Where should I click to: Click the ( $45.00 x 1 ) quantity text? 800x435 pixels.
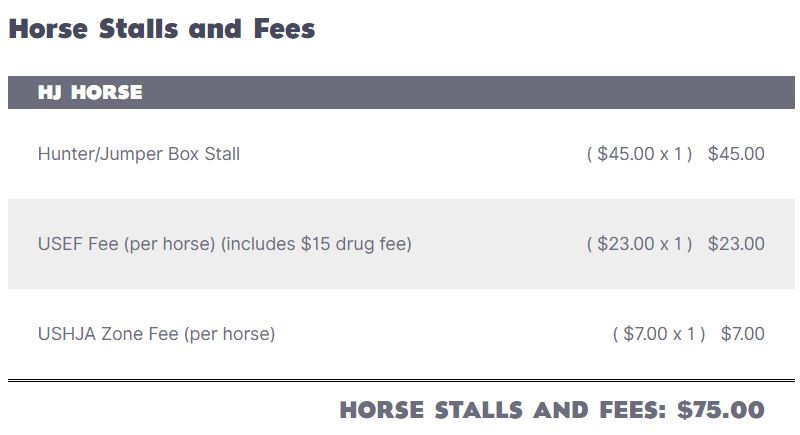point(639,153)
